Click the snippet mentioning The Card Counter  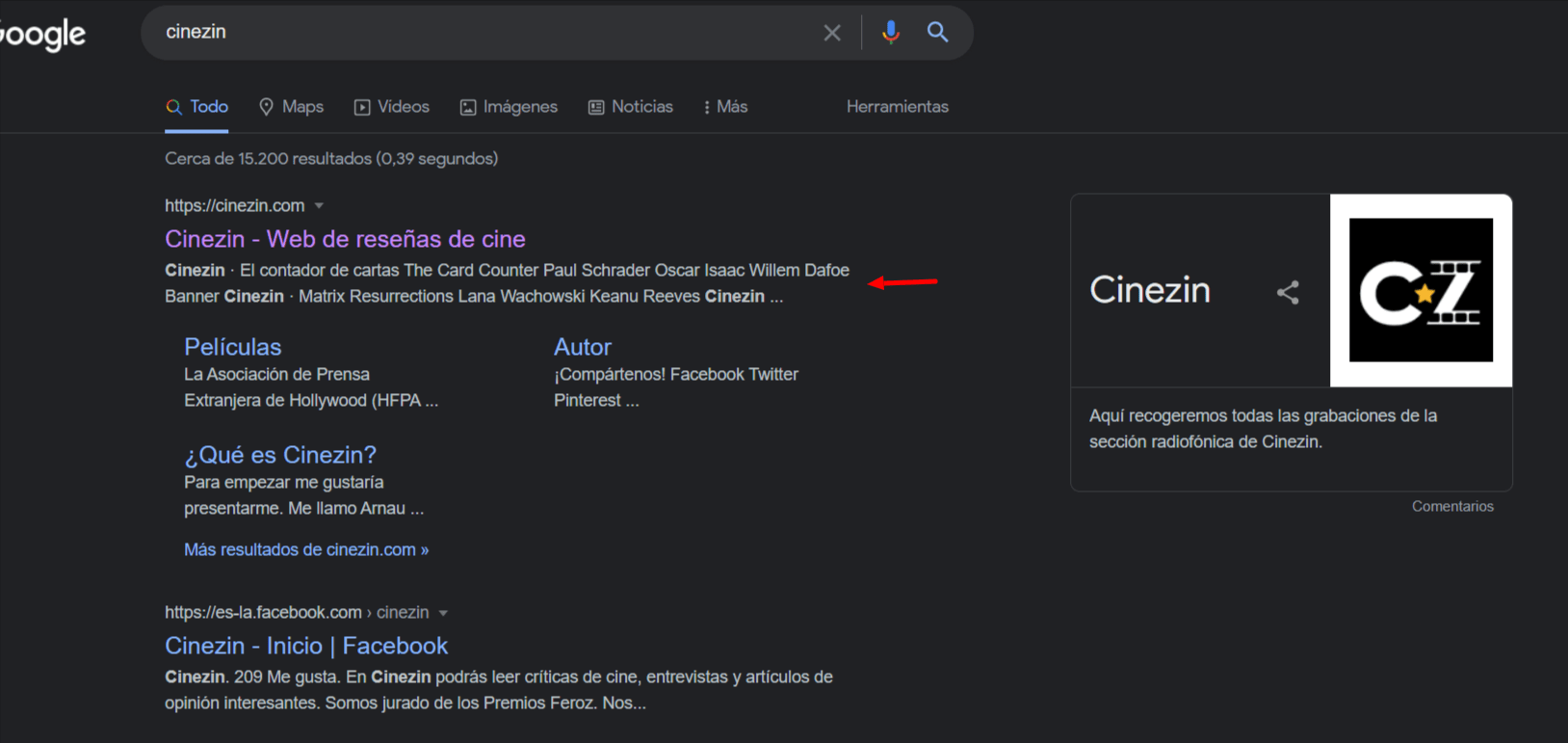(x=507, y=283)
